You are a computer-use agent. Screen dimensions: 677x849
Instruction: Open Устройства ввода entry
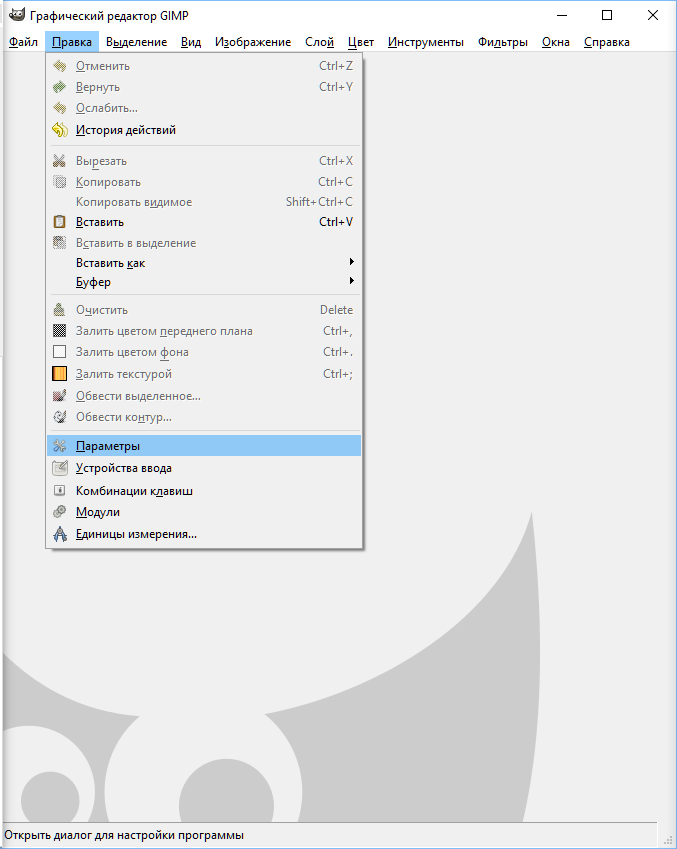(x=204, y=468)
